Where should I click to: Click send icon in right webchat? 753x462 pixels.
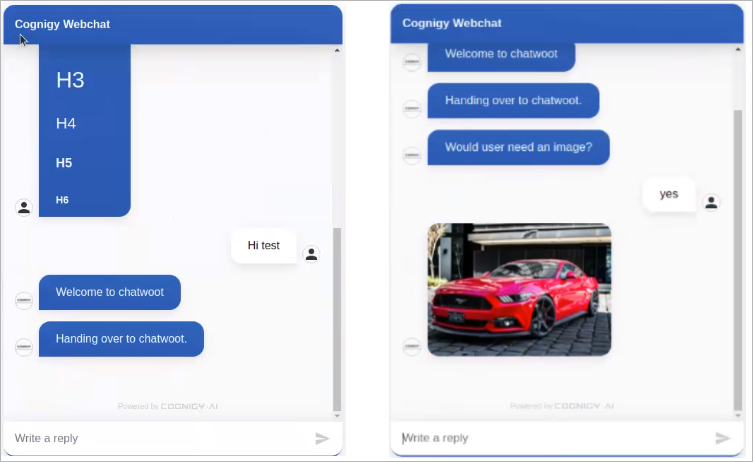[x=723, y=438]
